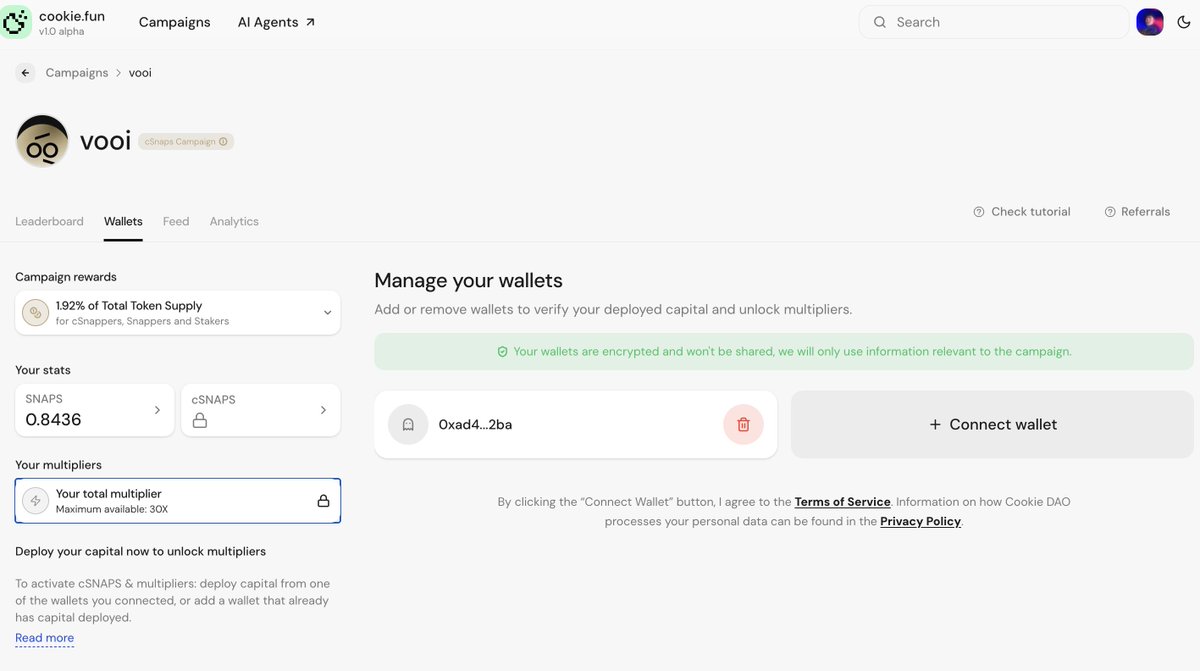The image size is (1200, 671).
Task: Go back using the arrow button
Action: coord(25,73)
